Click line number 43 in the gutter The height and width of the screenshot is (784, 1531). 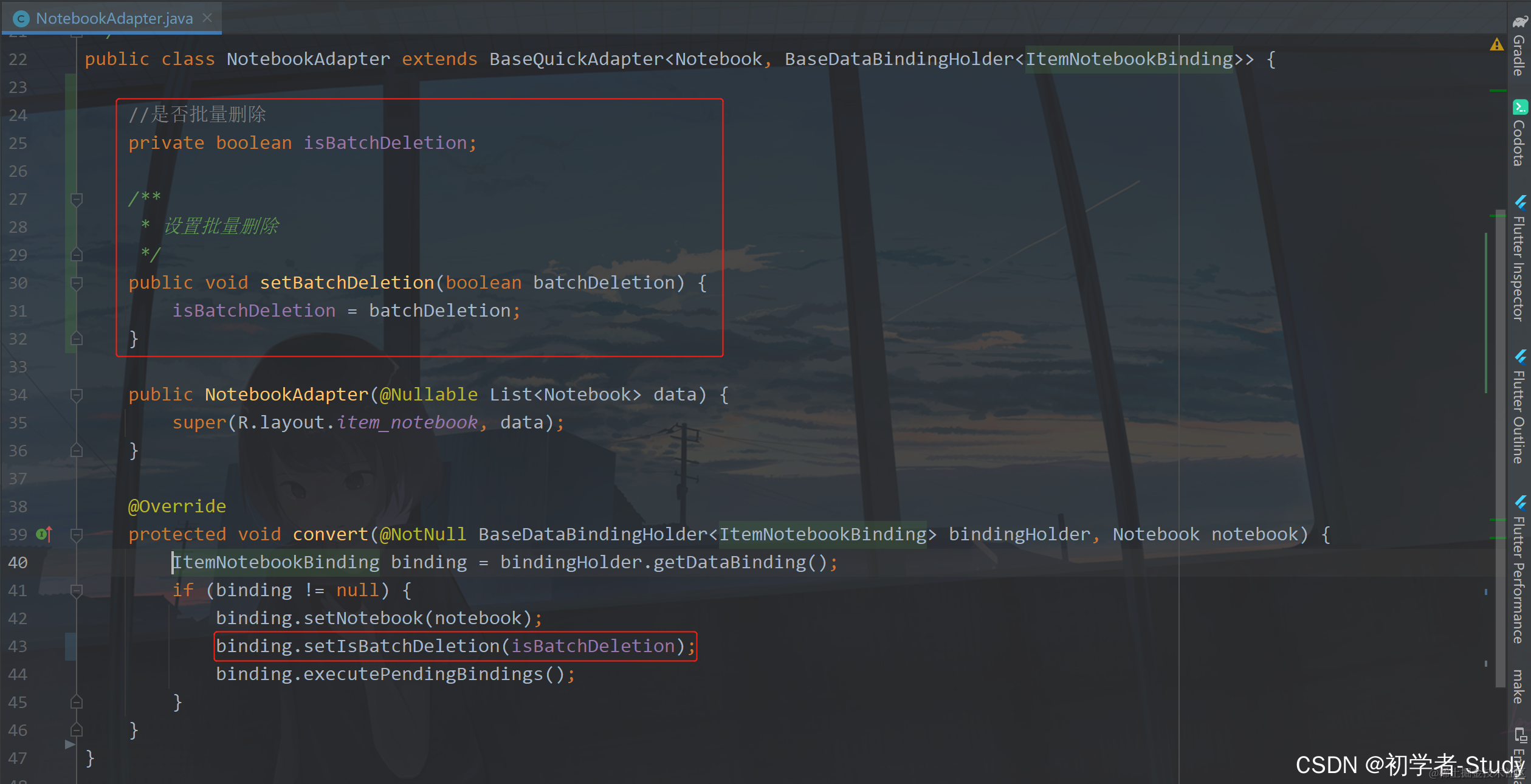[18, 646]
